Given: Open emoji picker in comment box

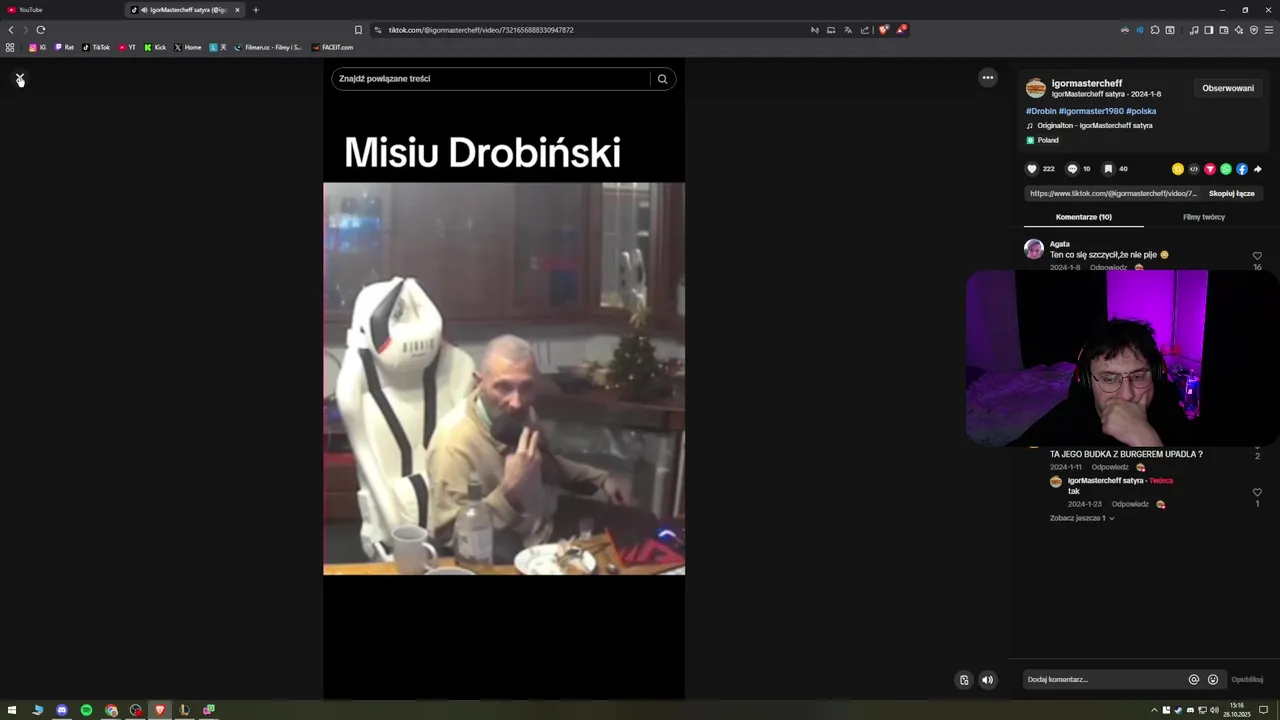Looking at the screenshot, I should point(1213,680).
